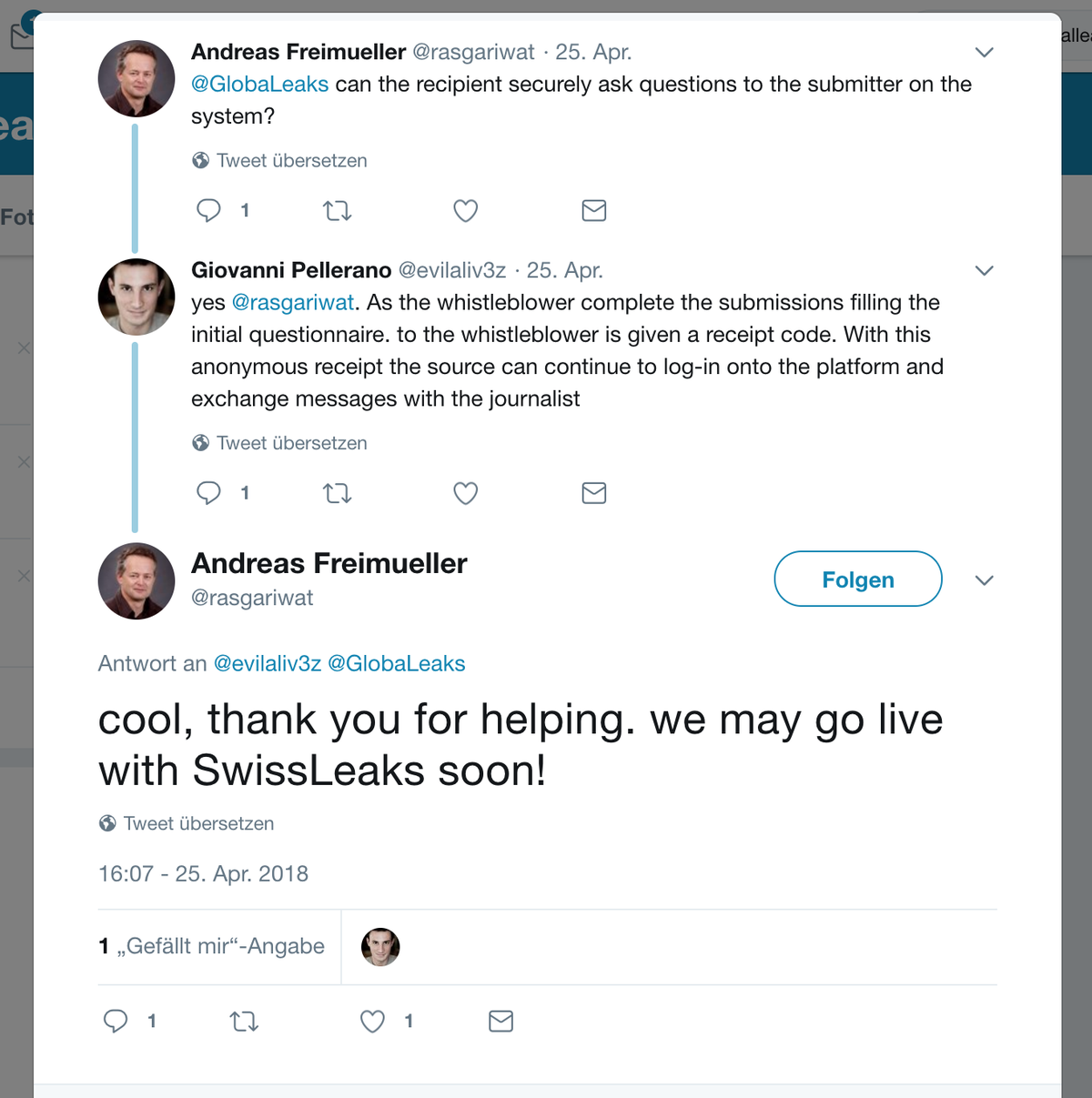The width and height of the screenshot is (1092, 1098).
Task: Open Giovanni Pellerano's profile picture
Action: [136, 297]
